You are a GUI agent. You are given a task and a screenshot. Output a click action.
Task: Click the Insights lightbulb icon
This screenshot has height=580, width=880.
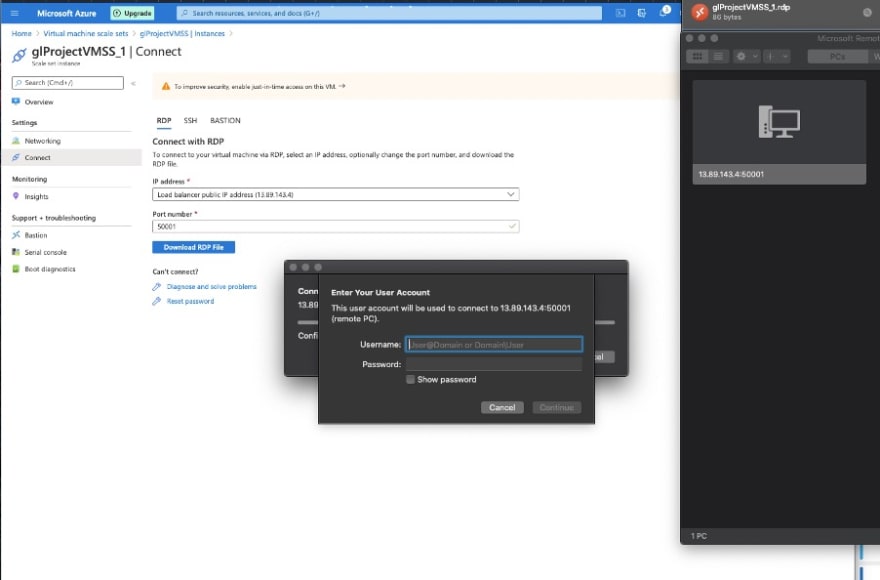point(16,196)
